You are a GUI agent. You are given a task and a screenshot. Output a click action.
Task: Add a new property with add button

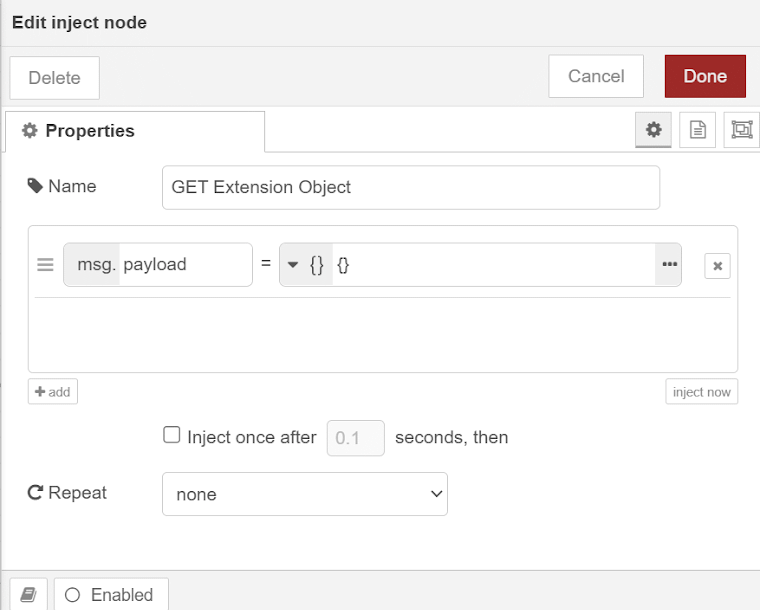click(53, 392)
